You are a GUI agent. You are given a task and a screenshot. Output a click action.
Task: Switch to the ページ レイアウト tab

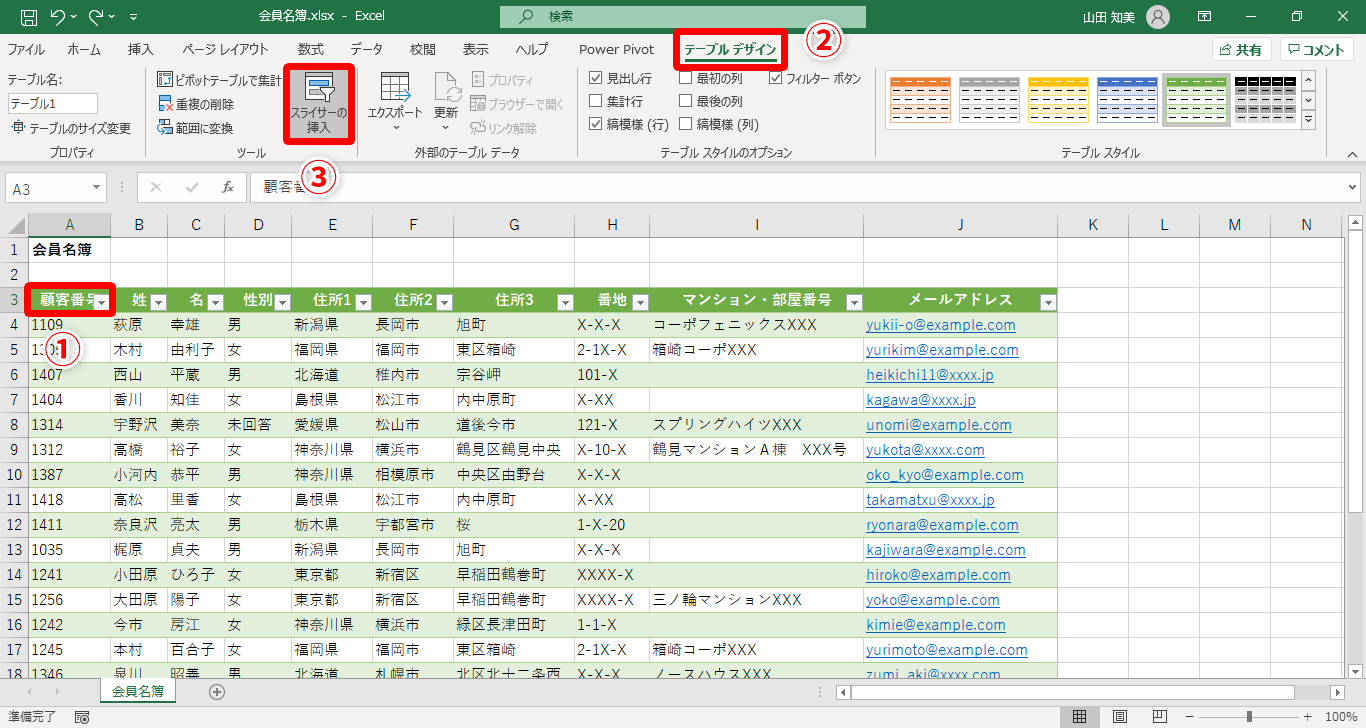click(225, 50)
